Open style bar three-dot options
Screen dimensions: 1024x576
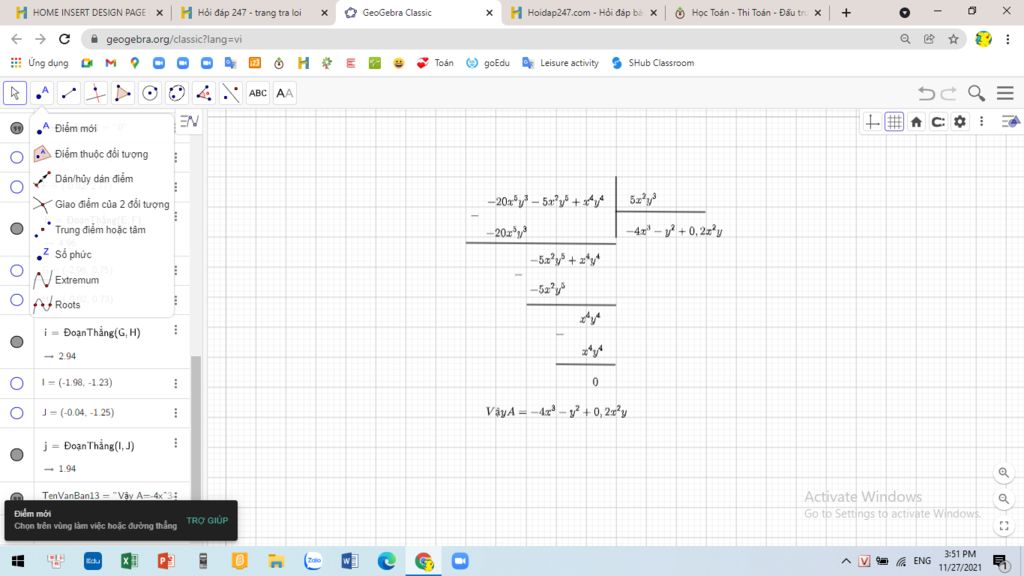tap(982, 121)
